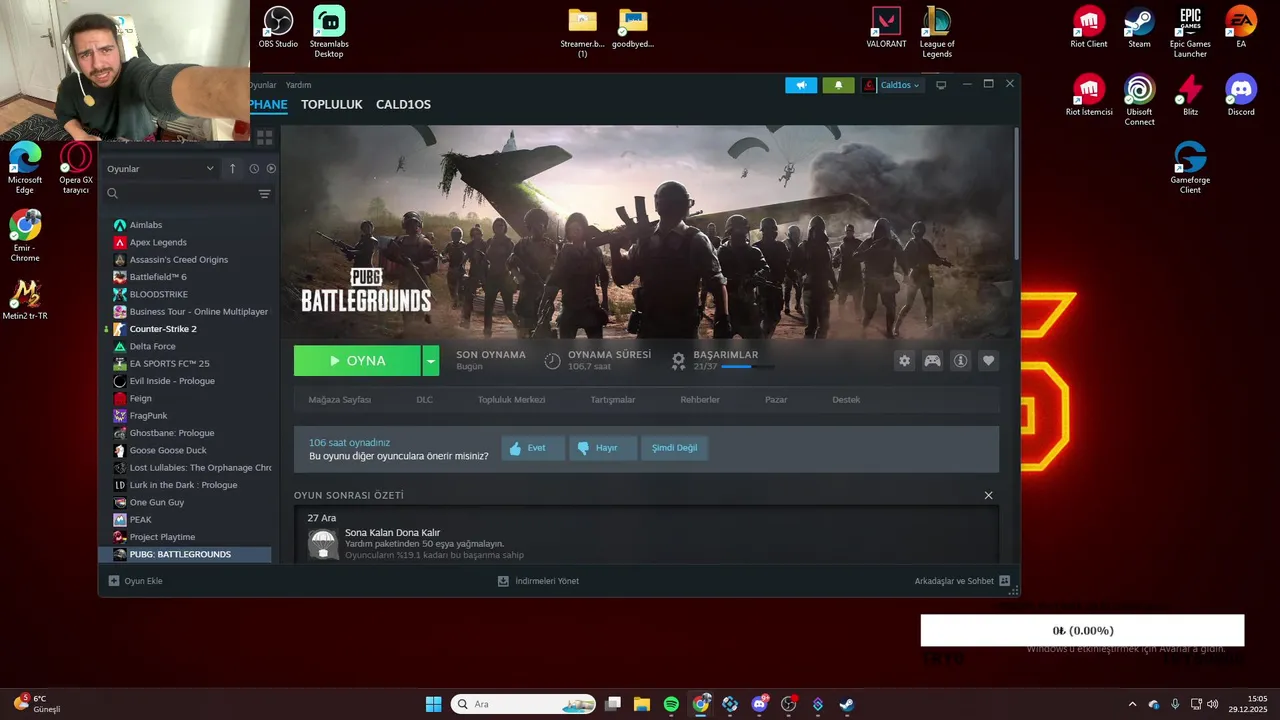Viewport: 1280px width, 720px height.
Task: Open the VALORANT desktop icon
Action: tap(886, 27)
